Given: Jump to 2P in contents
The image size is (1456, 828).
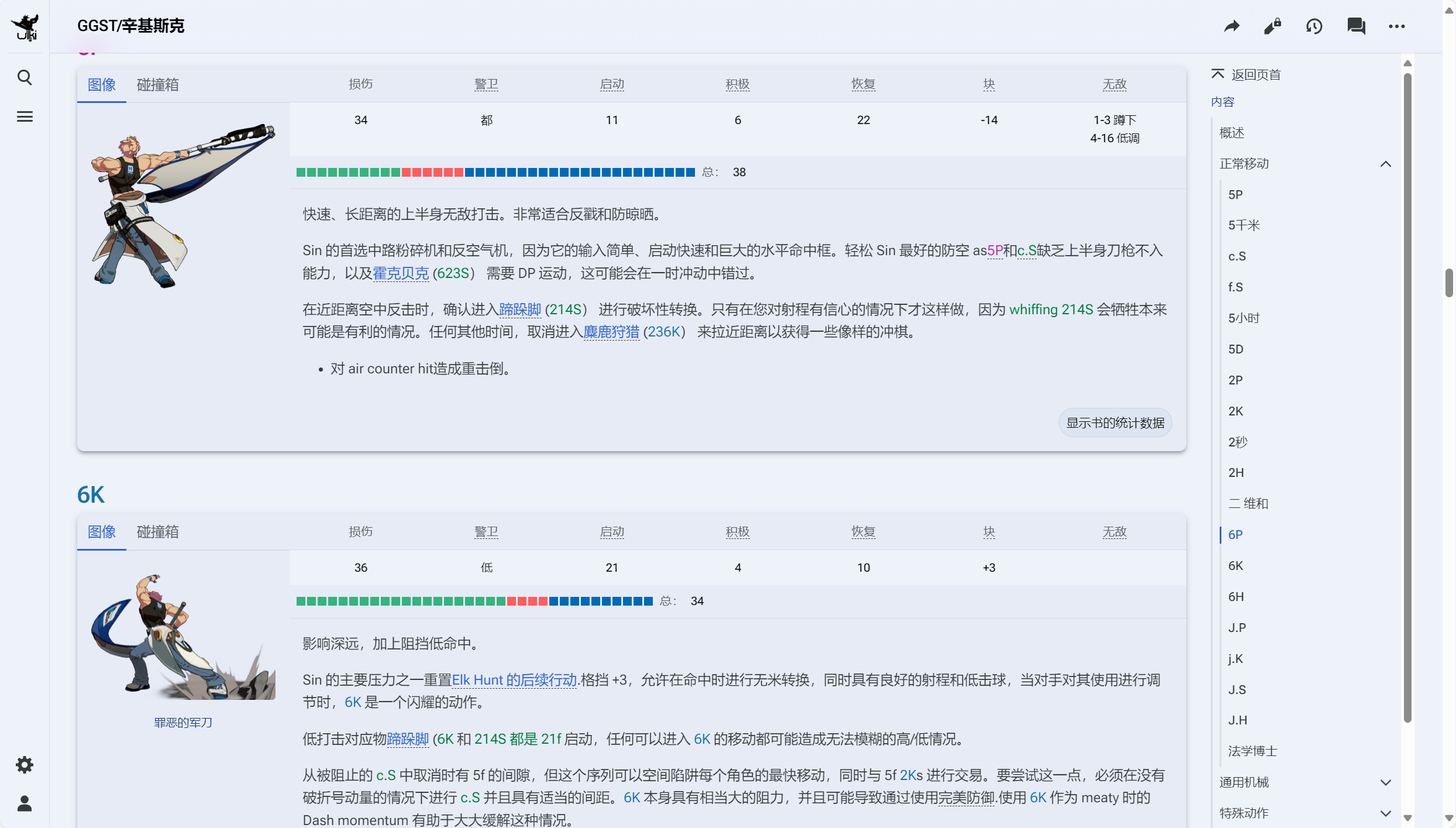Looking at the screenshot, I should click(x=1235, y=380).
